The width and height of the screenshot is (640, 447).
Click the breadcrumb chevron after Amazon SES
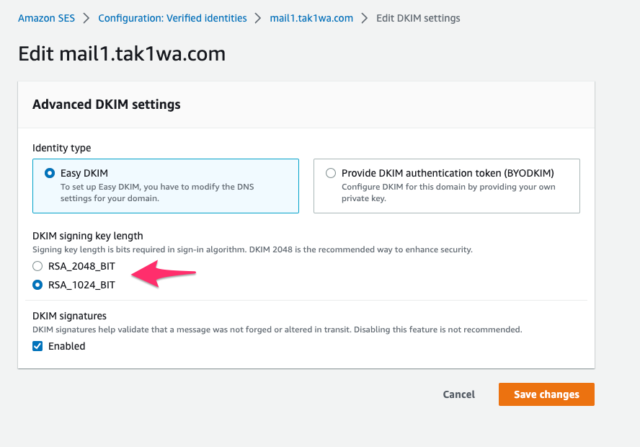pos(86,18)
